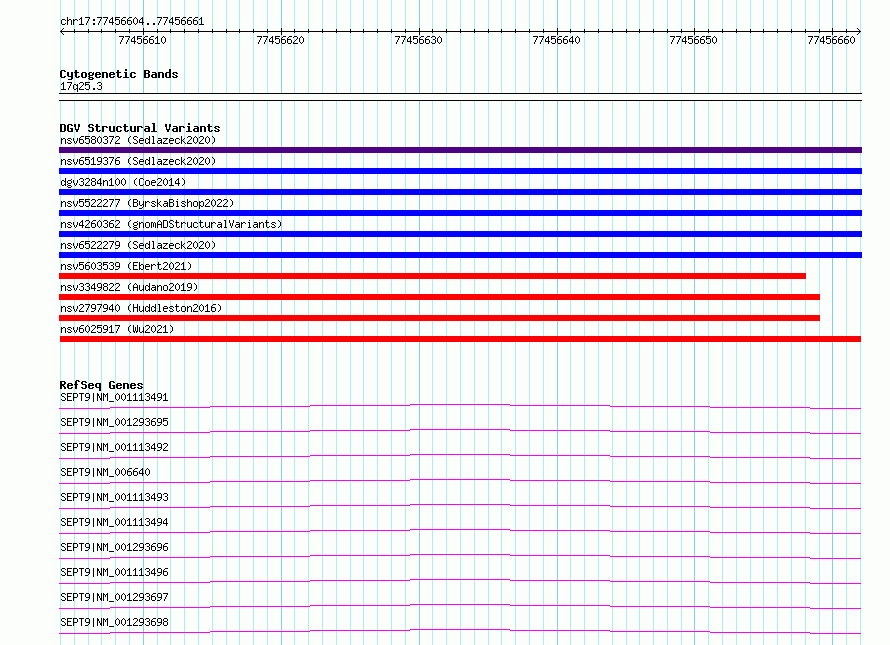
Task: Select the red nsv6025917 variant bar
Action: (x=460, y=339)
